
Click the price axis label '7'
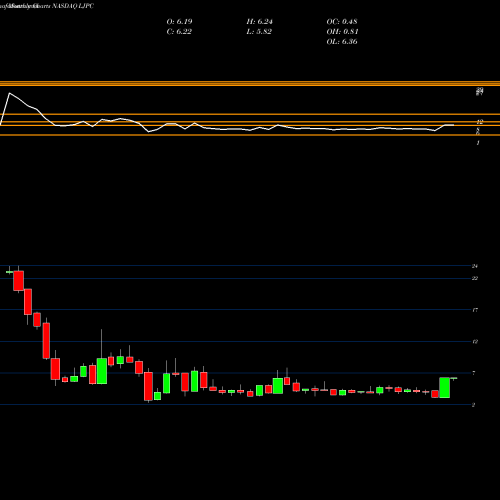474,373
